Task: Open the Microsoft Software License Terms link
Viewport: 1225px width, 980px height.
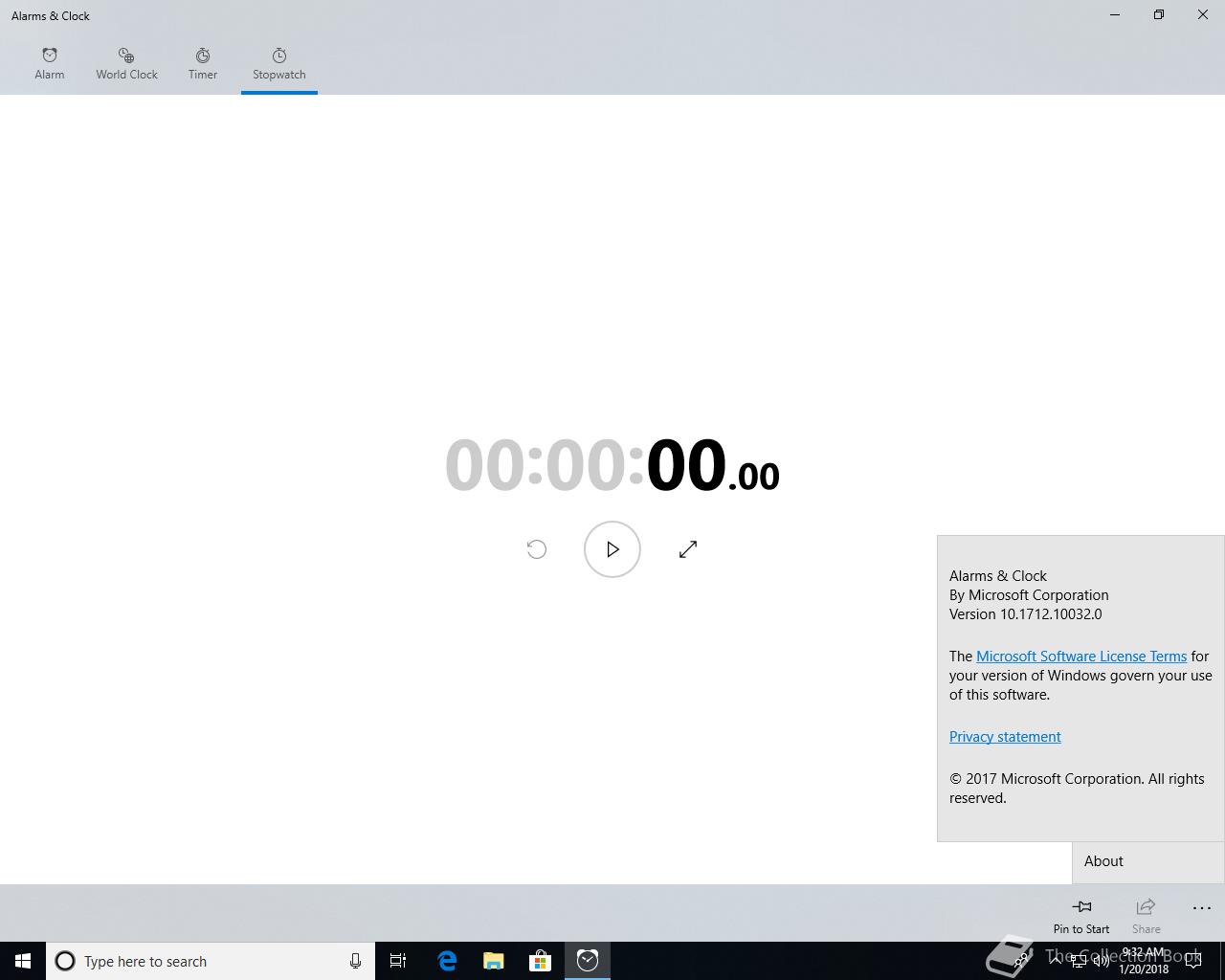Action: click(x=1081, y=657)
